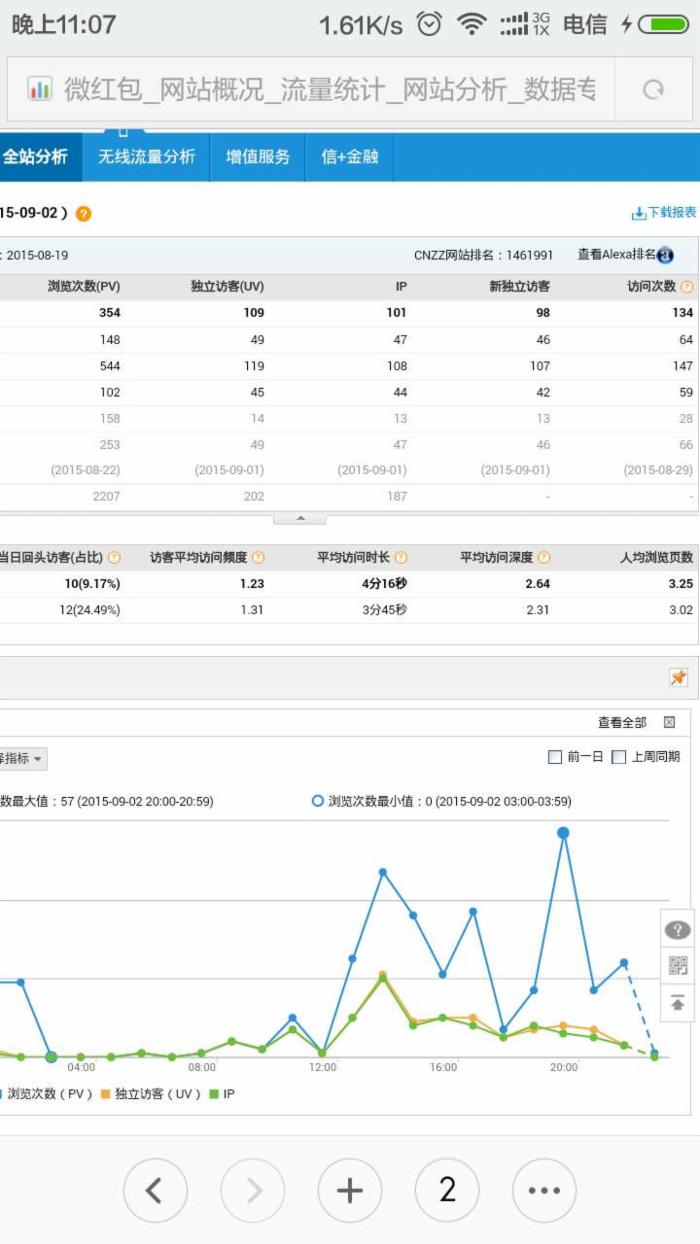The height and width of the screenshot is (1244, 700).
Task: Click the help icon beside 访客平均访问频度
Action: [x=258, y=557]
